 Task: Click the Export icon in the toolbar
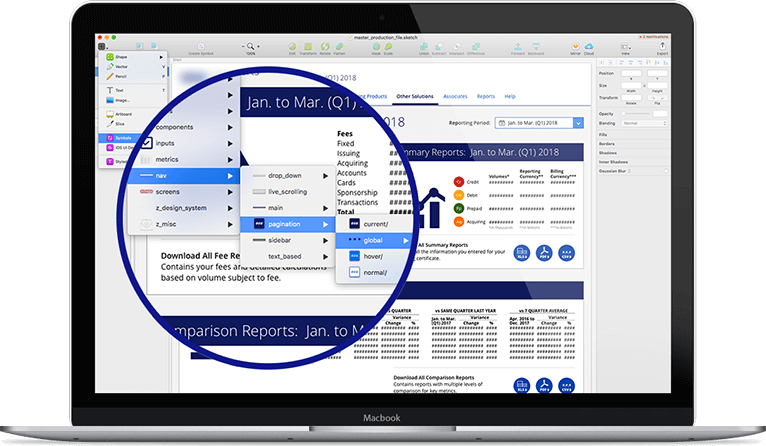tap(659, 46)
